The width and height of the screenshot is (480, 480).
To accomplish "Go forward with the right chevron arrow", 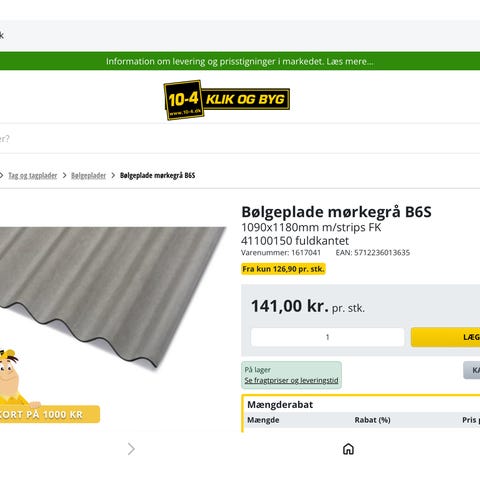I will click(x=131, y=449).
